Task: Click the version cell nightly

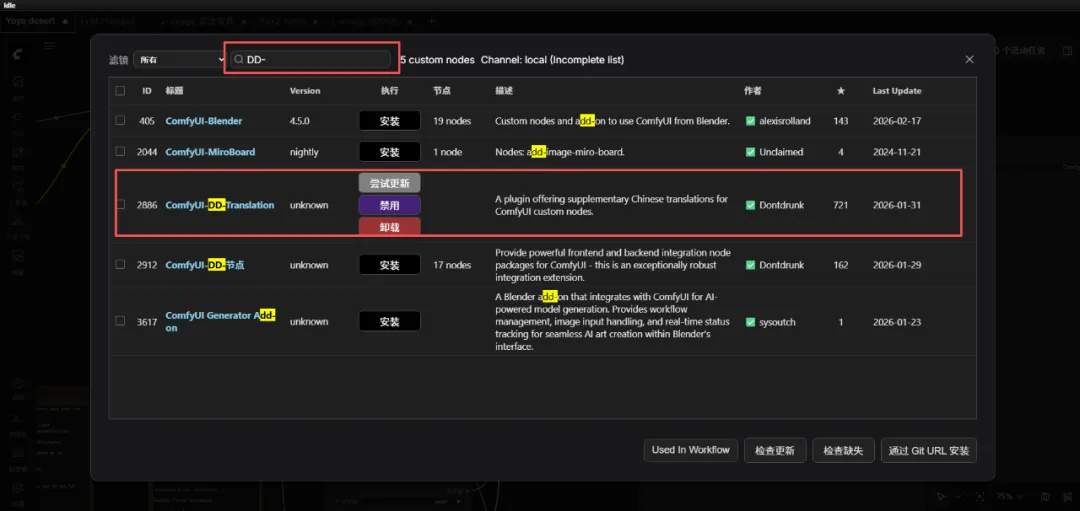Action: (x=304, y=152)
